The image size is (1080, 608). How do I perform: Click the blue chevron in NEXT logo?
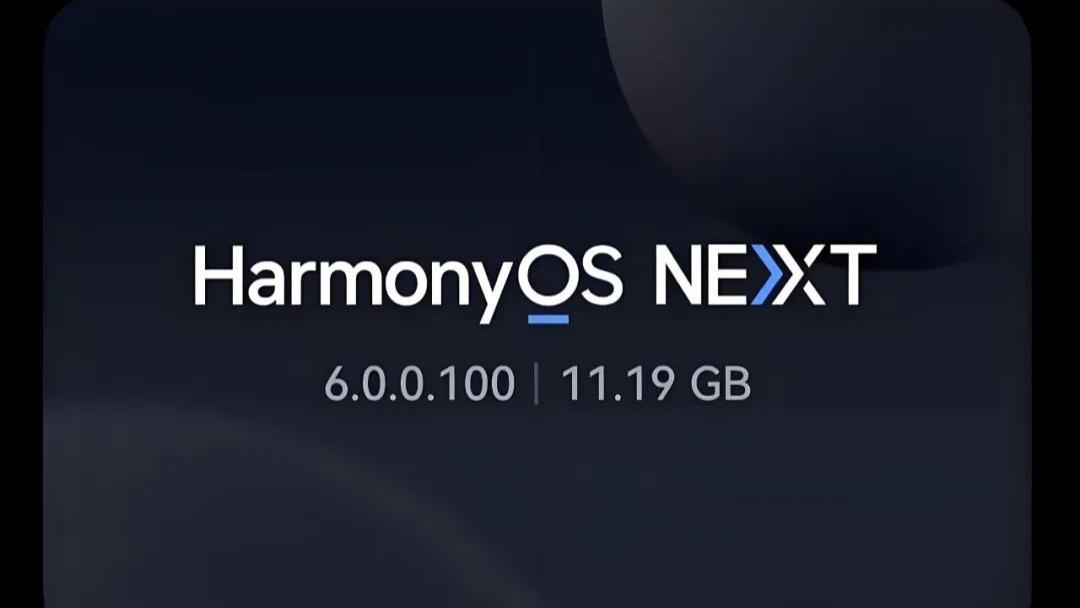(x=769, y=274)
